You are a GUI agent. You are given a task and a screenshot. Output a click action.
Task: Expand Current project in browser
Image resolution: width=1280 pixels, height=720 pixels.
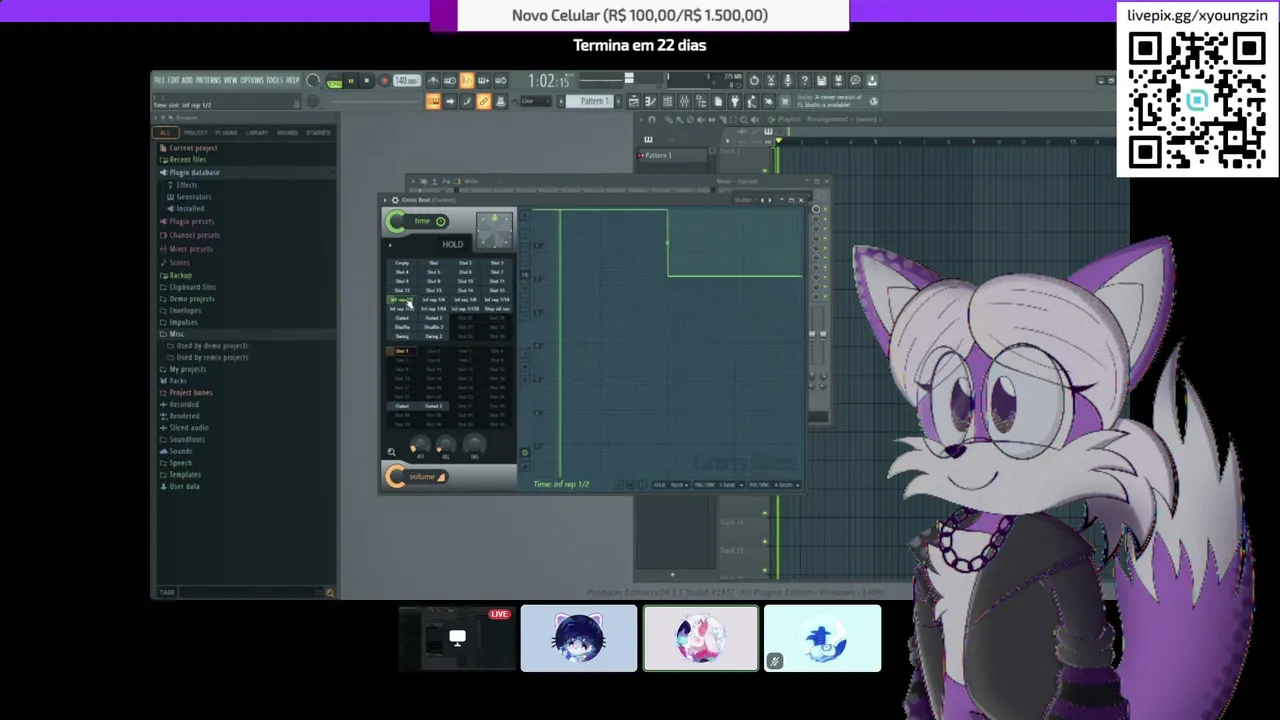tap(193, 148)
